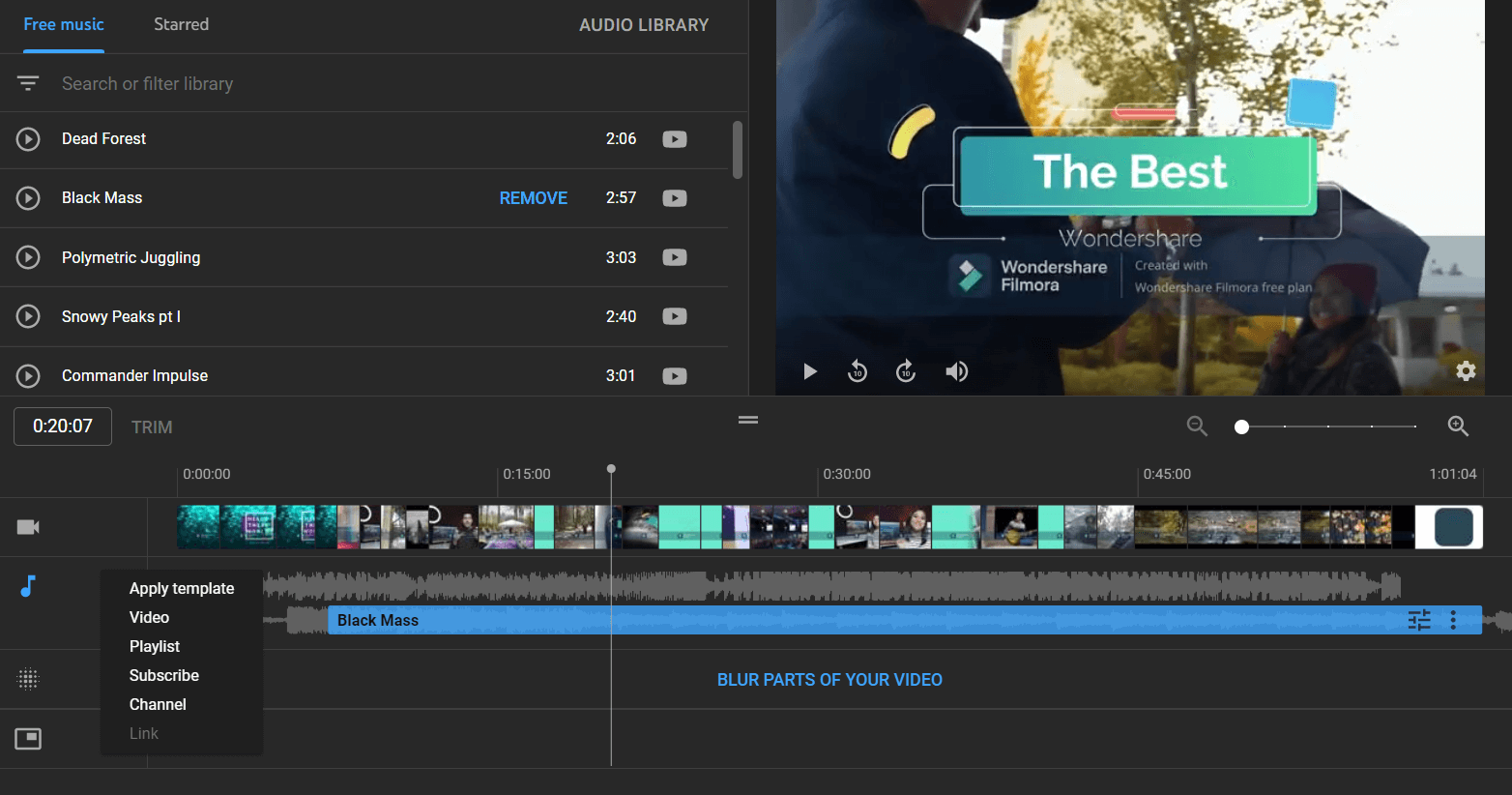Open the library filter icon
1512x795 pixels.
pos(28,84)
